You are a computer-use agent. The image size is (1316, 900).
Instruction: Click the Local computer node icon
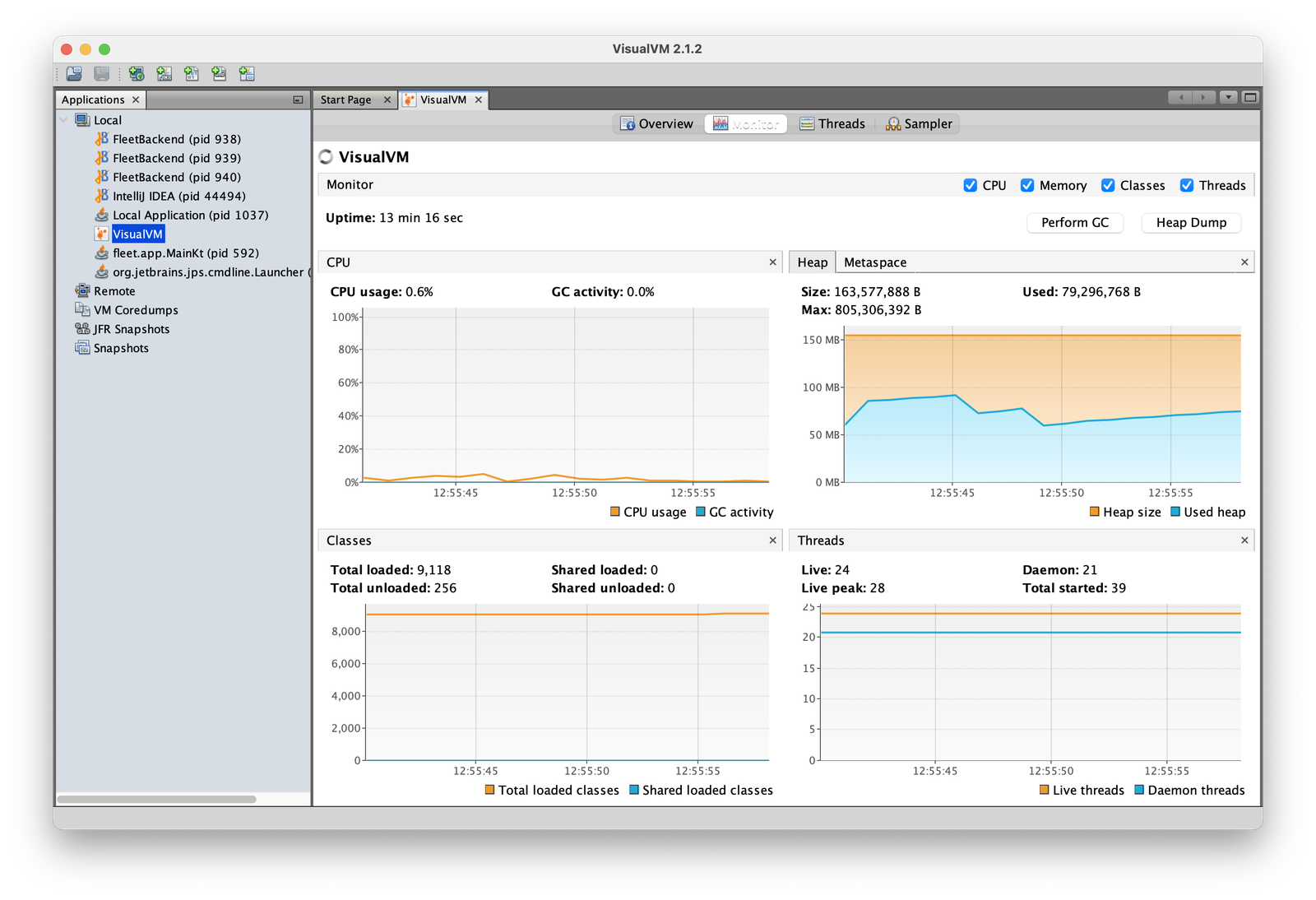[82, 120]
